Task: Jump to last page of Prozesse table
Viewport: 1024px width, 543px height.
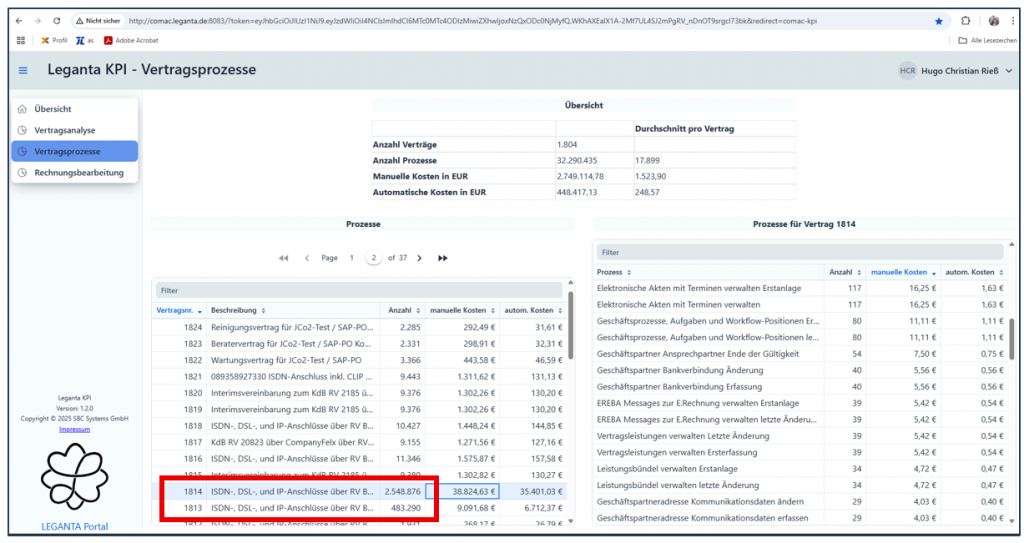Action: 443,258
